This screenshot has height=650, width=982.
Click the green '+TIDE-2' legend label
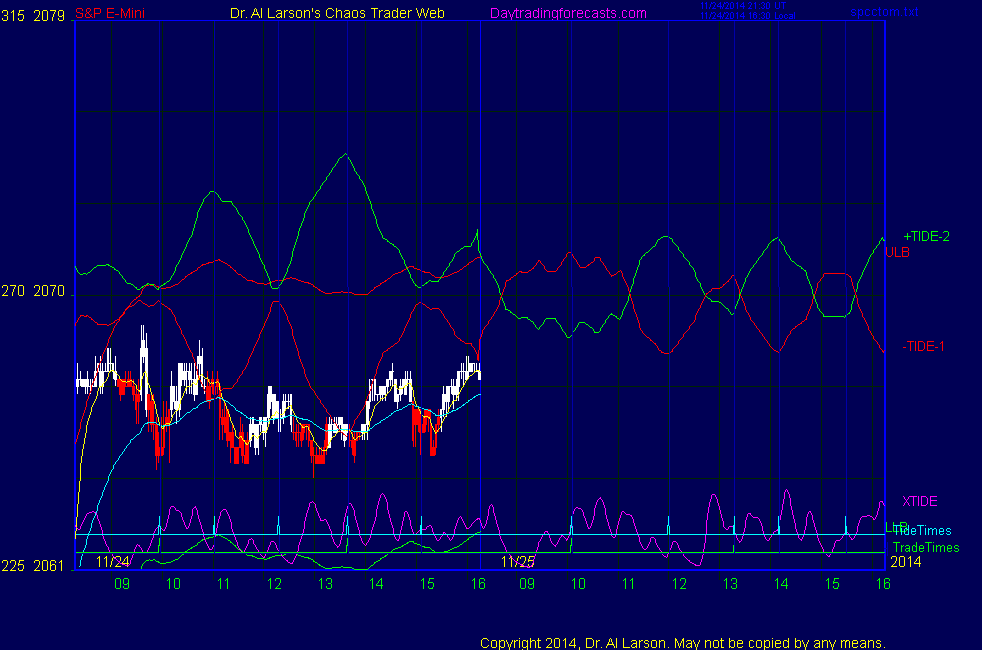(926, 236)
